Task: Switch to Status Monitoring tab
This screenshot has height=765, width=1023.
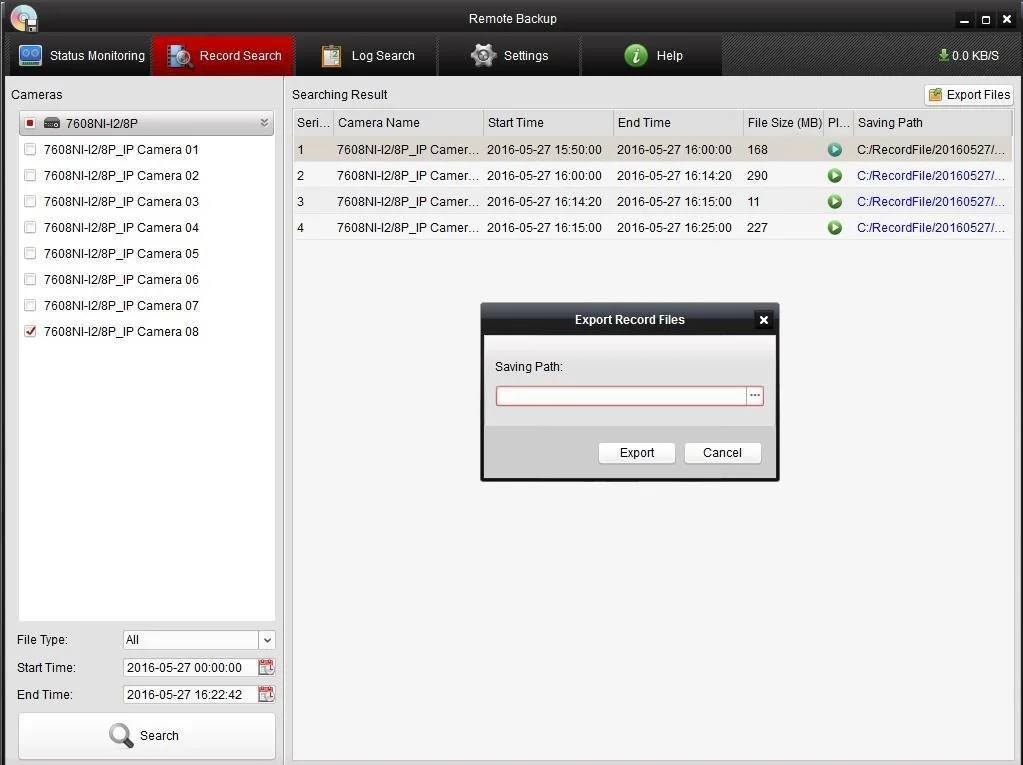Action: coord(81,55)
